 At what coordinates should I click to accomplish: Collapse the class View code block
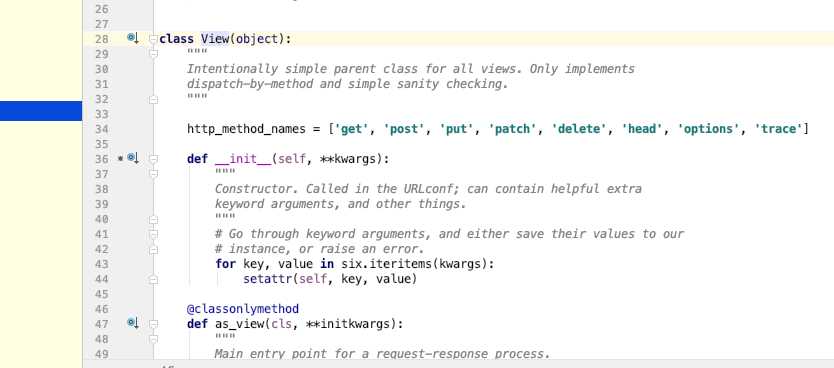click(x=153, y=39)
